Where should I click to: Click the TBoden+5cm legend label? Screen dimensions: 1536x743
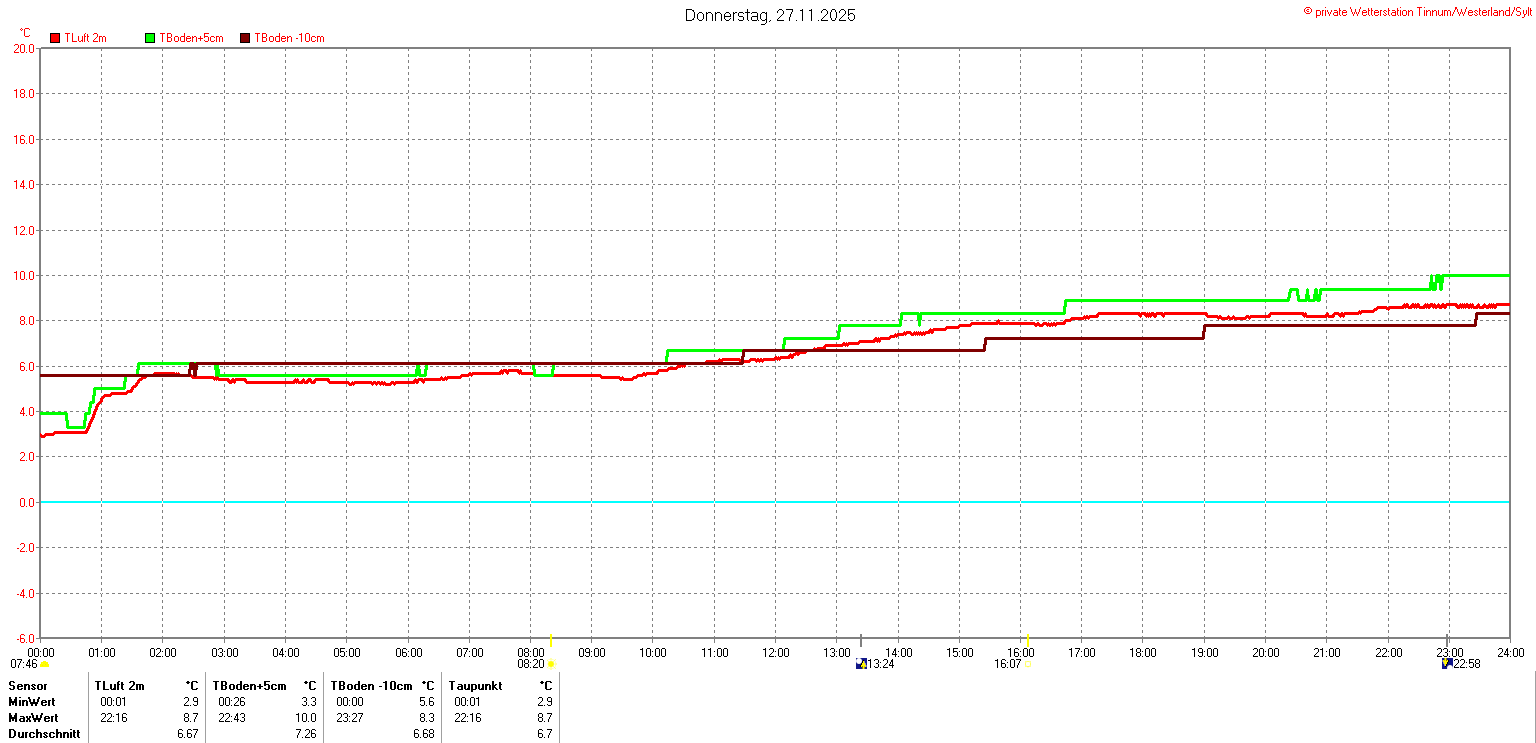[x=191, y=38]
